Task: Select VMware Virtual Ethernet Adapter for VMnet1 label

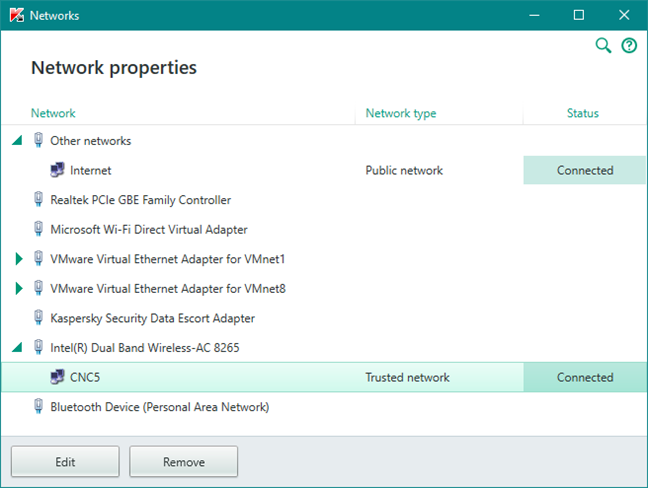Action: [x=168, y=259]
